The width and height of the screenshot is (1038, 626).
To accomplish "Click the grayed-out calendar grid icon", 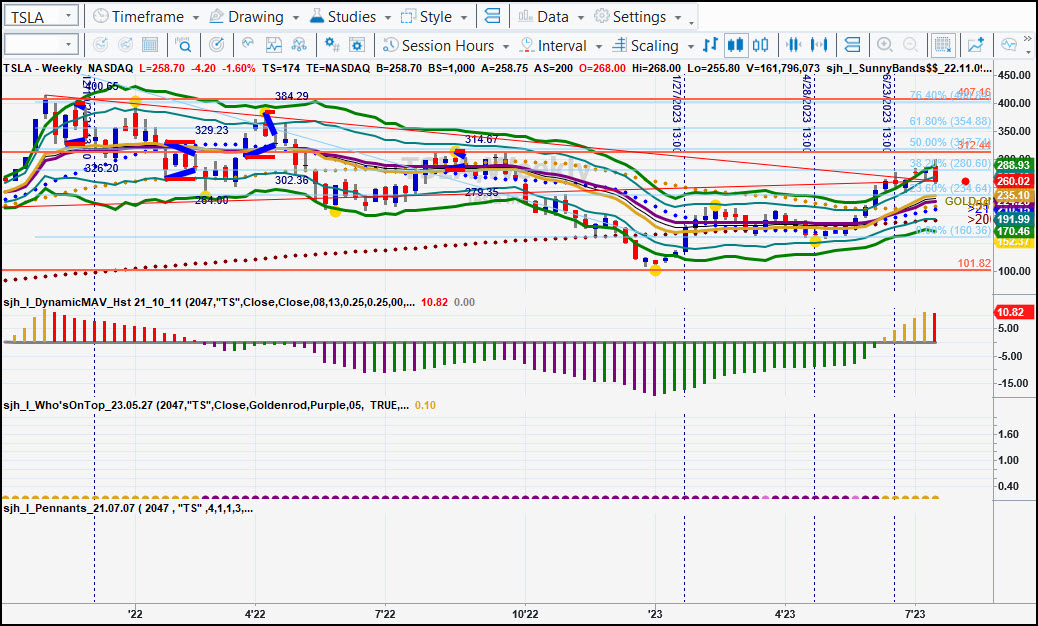I will pos(150,45).
